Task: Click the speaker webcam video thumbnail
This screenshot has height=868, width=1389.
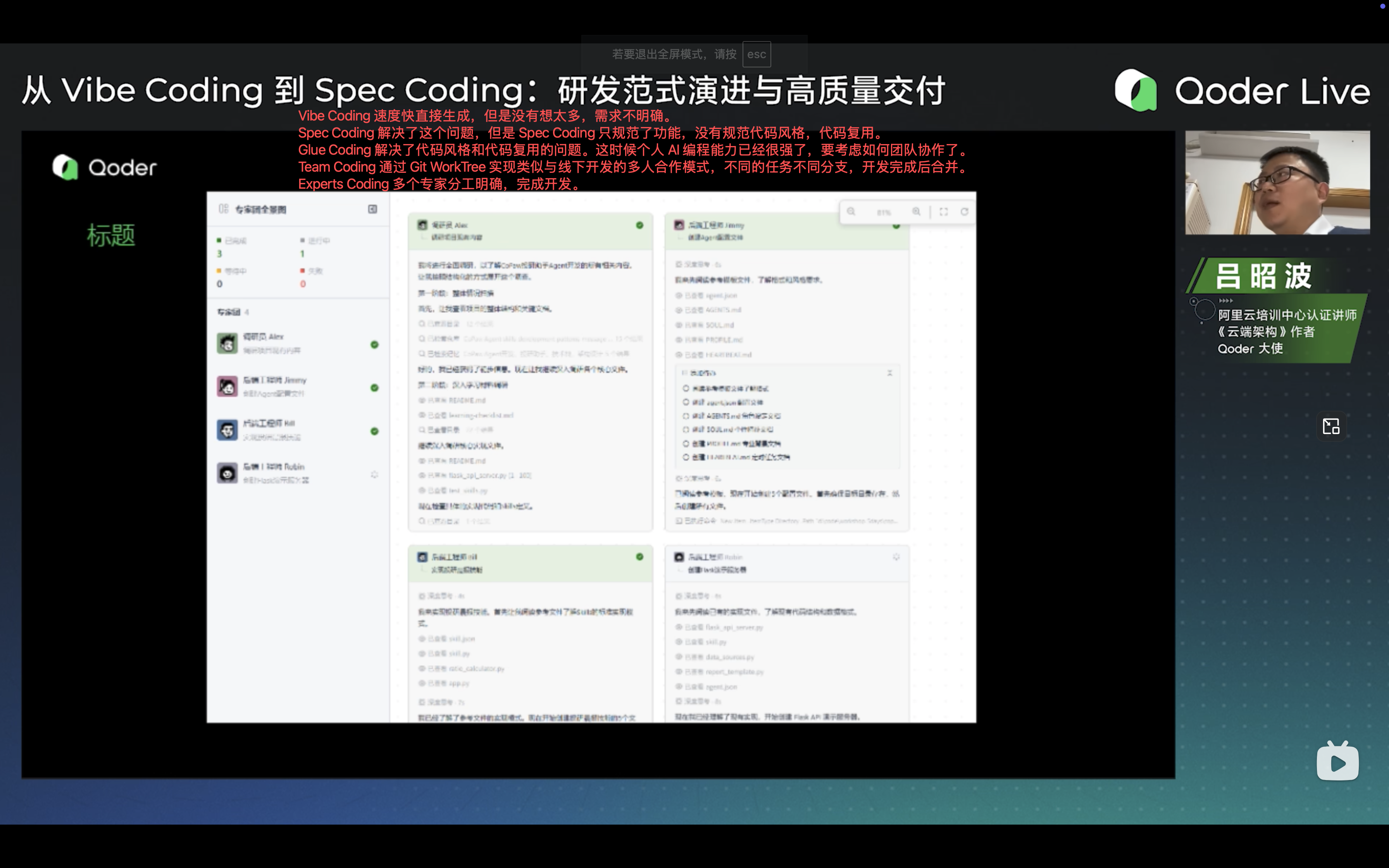Action: tap(1277, 183)
